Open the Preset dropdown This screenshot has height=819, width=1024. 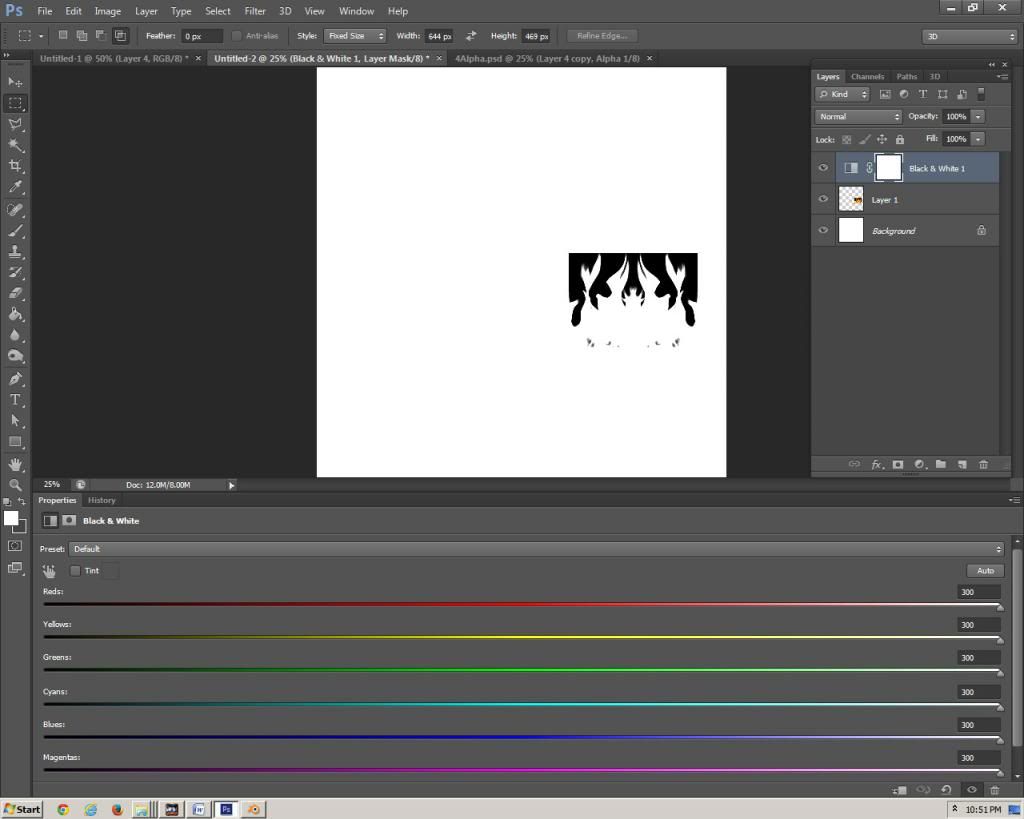[536, 549]
